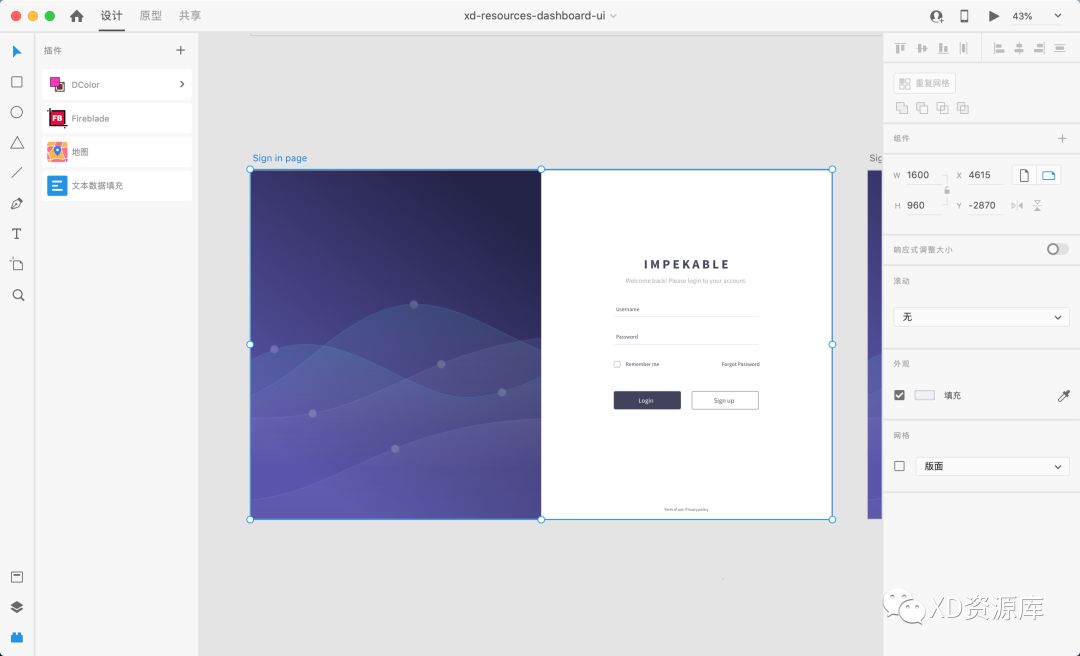Image resolution: width=1080 pixels, height=656 pixels.
Task: Click the boolean exclude overlap icon
Action: (x=963, y=108)
